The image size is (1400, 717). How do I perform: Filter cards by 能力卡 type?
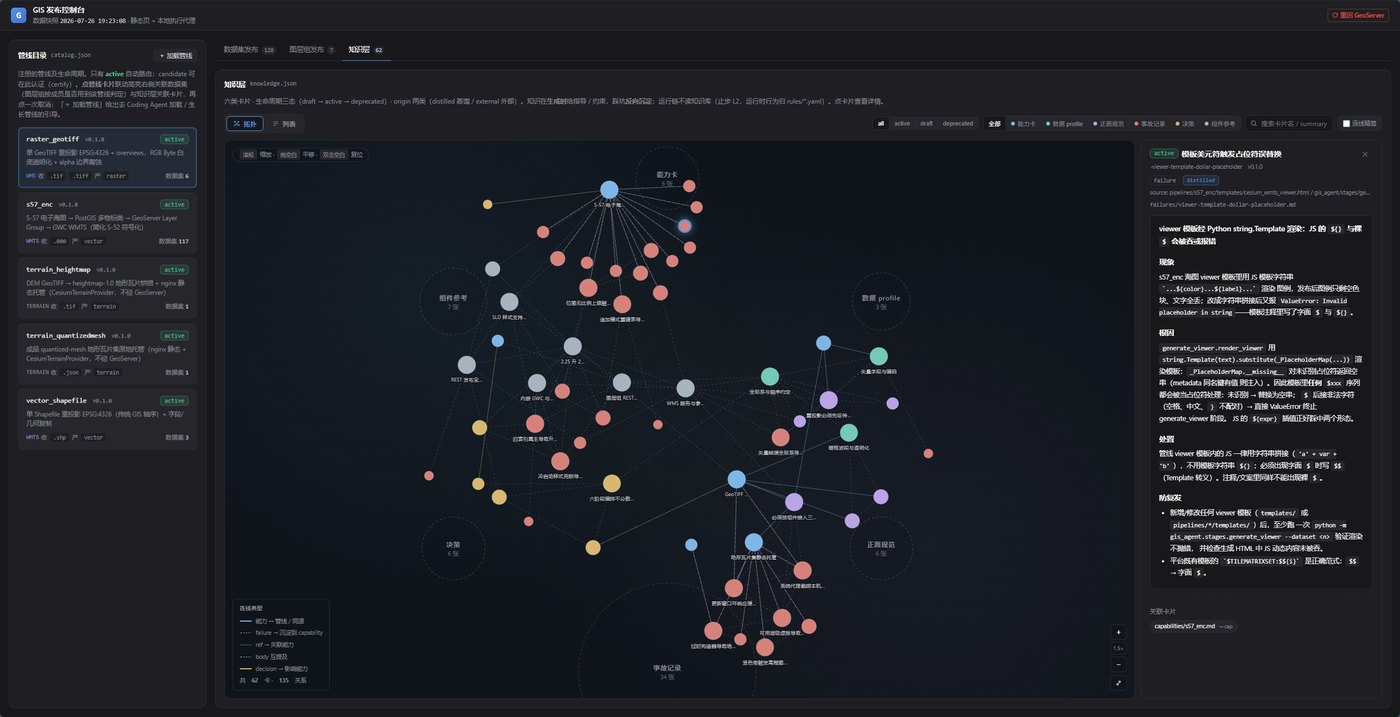click(1023, 124)
